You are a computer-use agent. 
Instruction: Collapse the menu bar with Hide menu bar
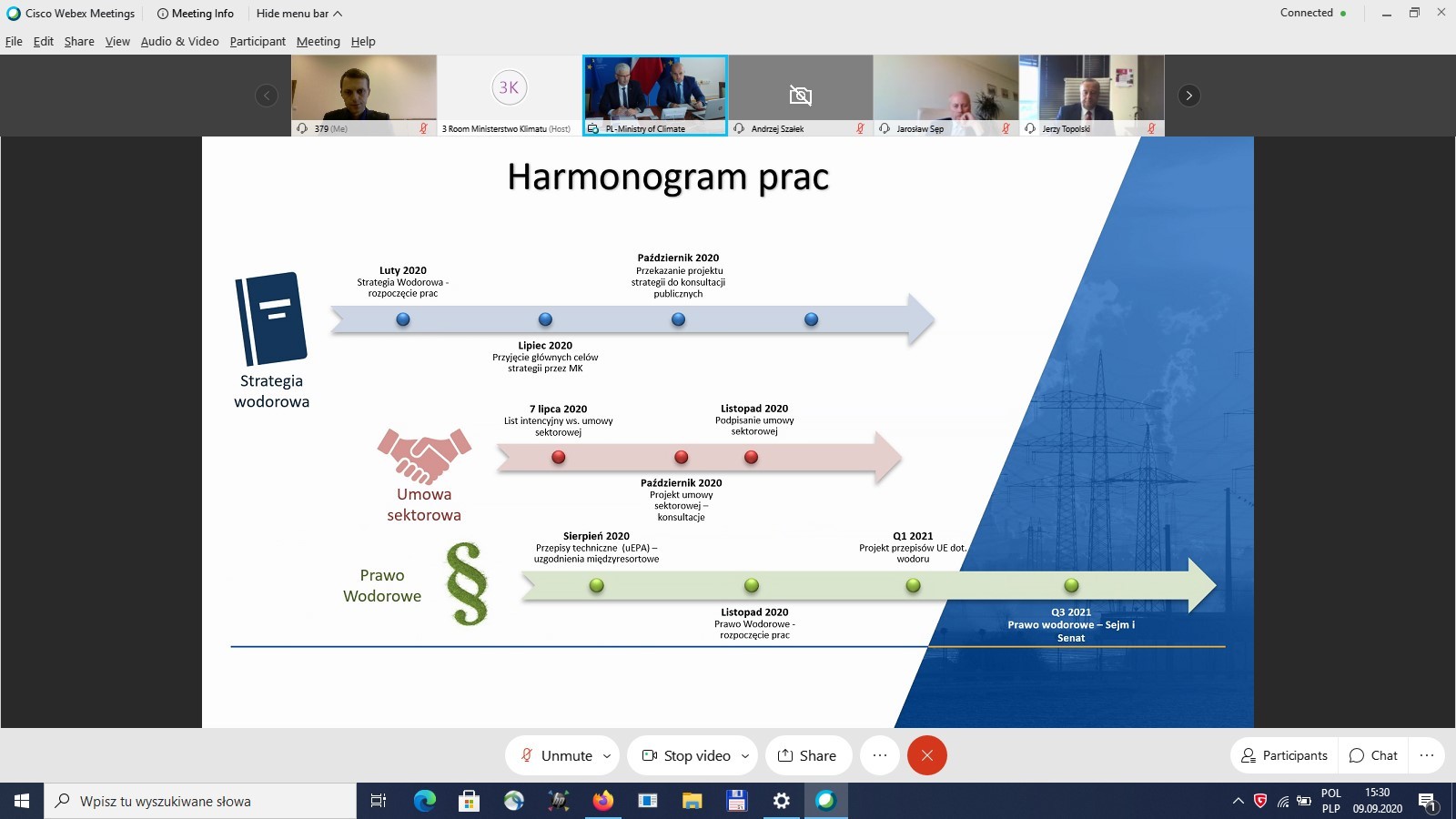click(x=298, y=14)
